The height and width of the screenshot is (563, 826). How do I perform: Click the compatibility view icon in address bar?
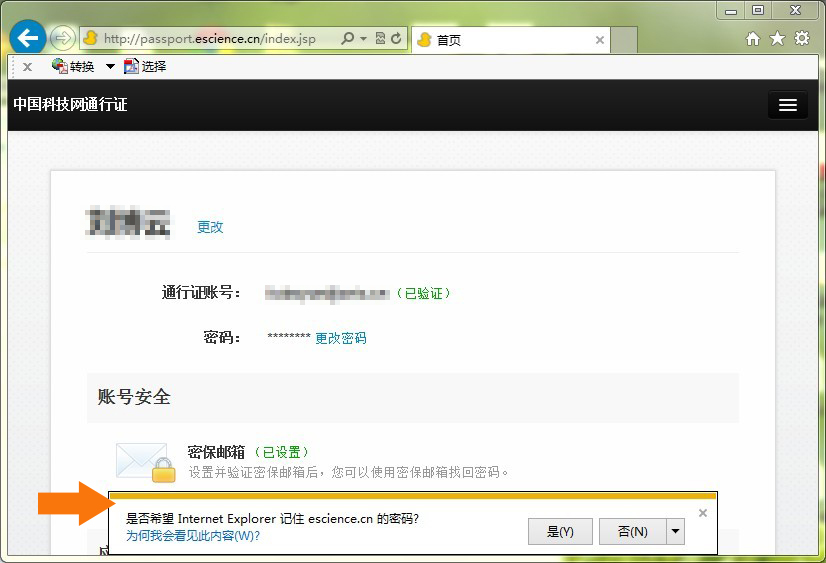tap(380, 39)
